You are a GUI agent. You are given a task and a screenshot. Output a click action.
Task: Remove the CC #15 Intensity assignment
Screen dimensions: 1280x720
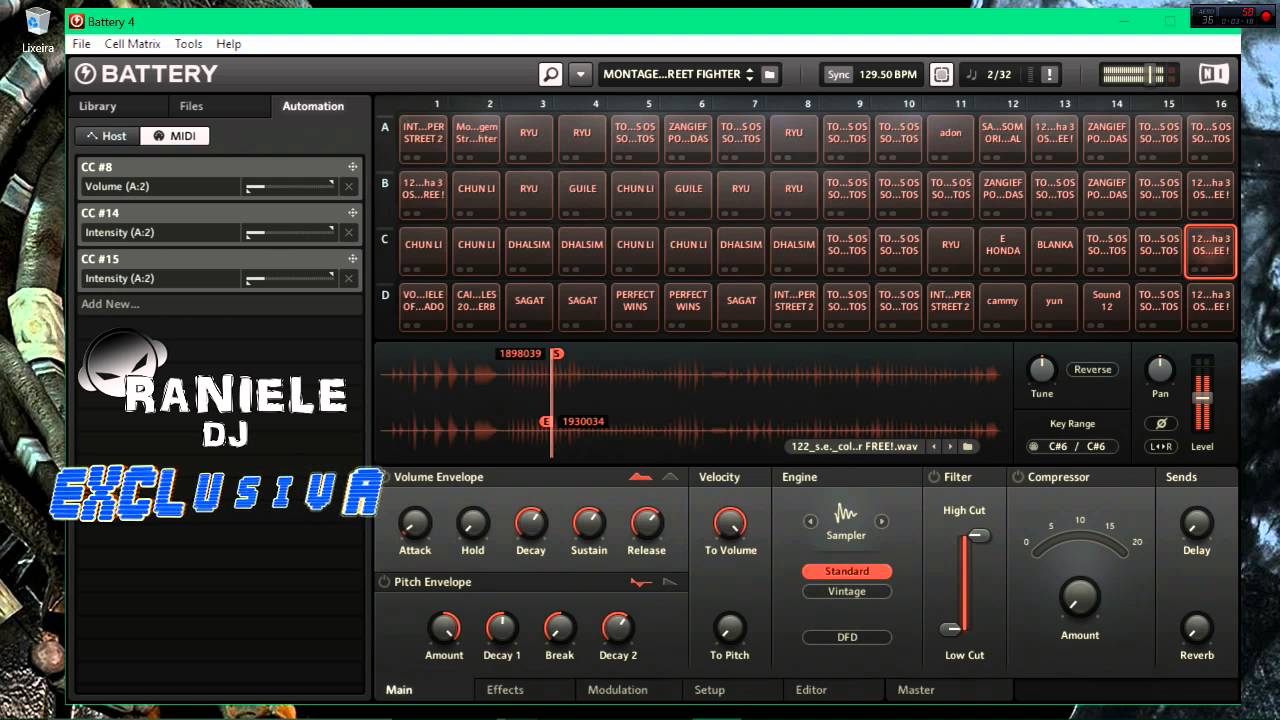[349, 279]
